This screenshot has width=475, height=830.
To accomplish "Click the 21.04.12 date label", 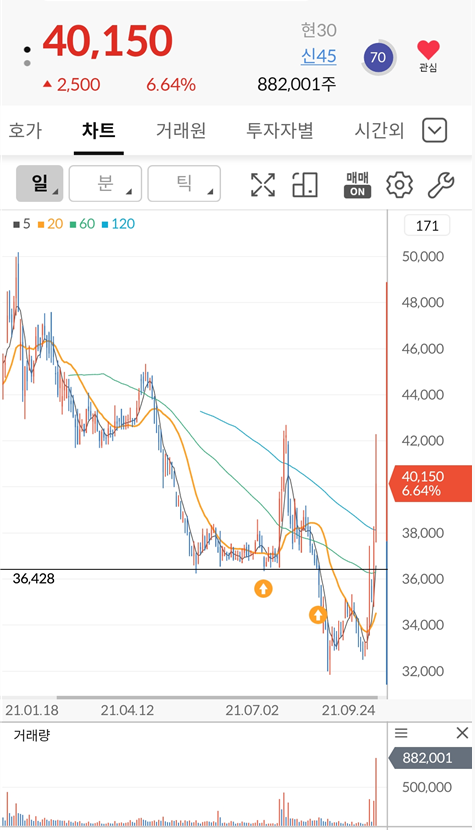I will coord(127,710).
